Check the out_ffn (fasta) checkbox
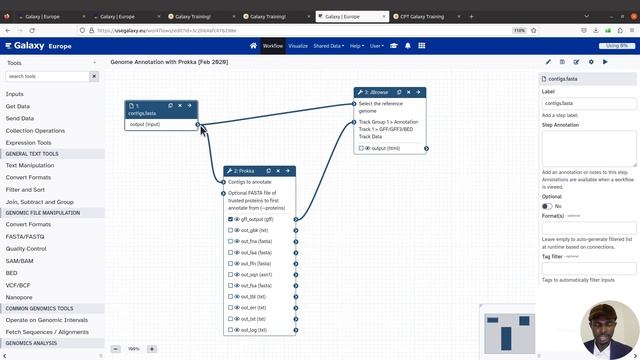The image size is (640, 360). [230, 264]
